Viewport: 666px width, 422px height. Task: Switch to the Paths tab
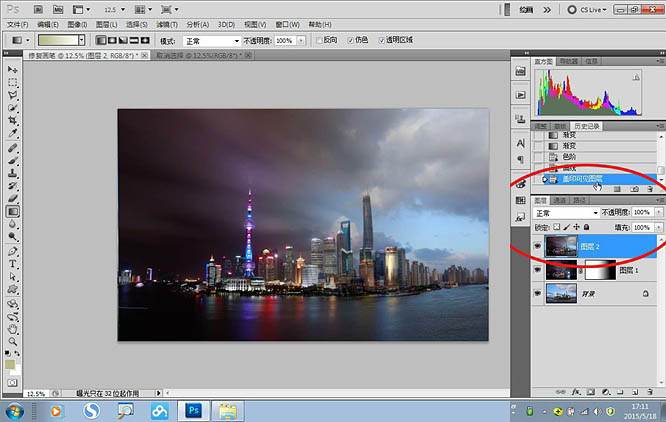click(x=579, y=200)
